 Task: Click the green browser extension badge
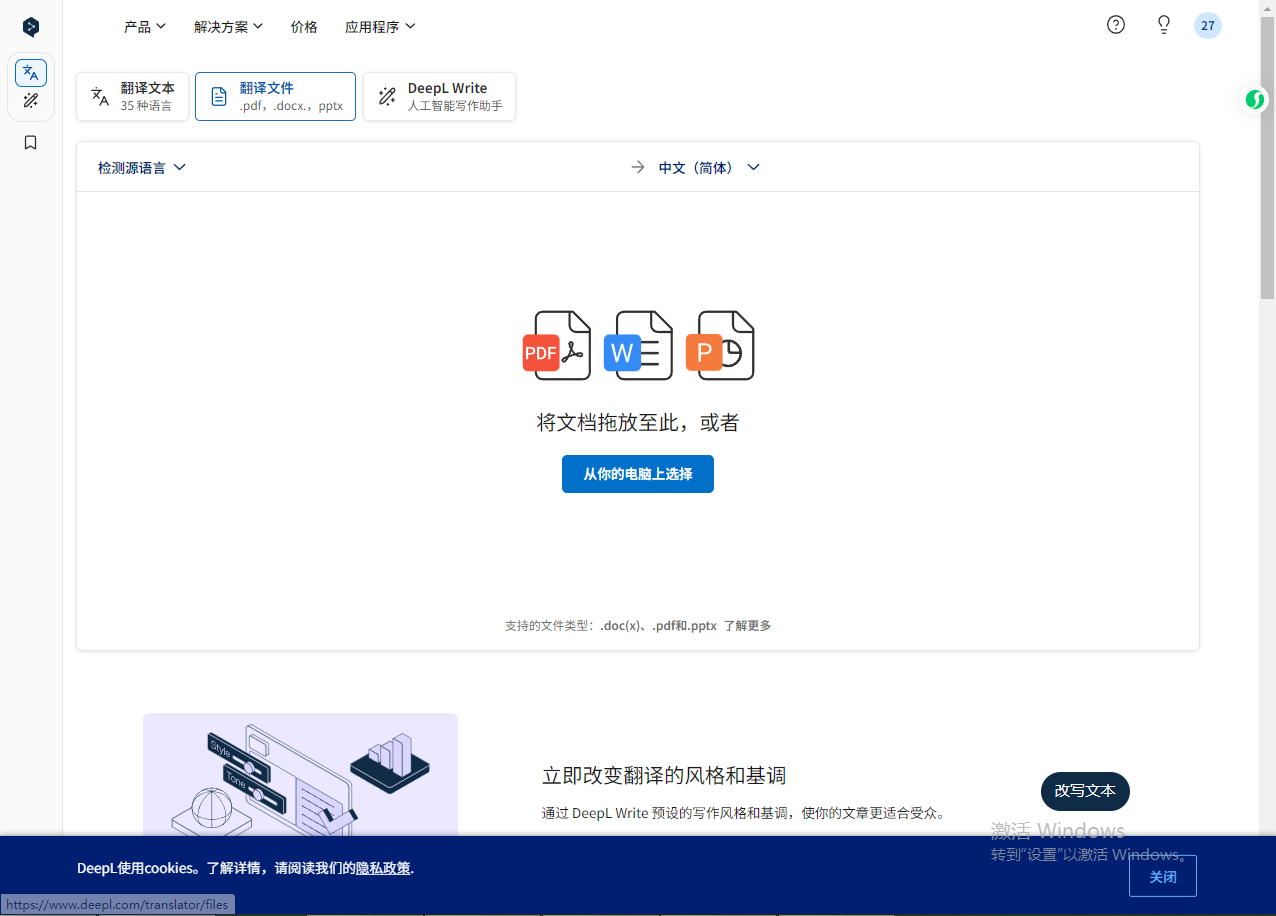click(x=1254, y=99)
